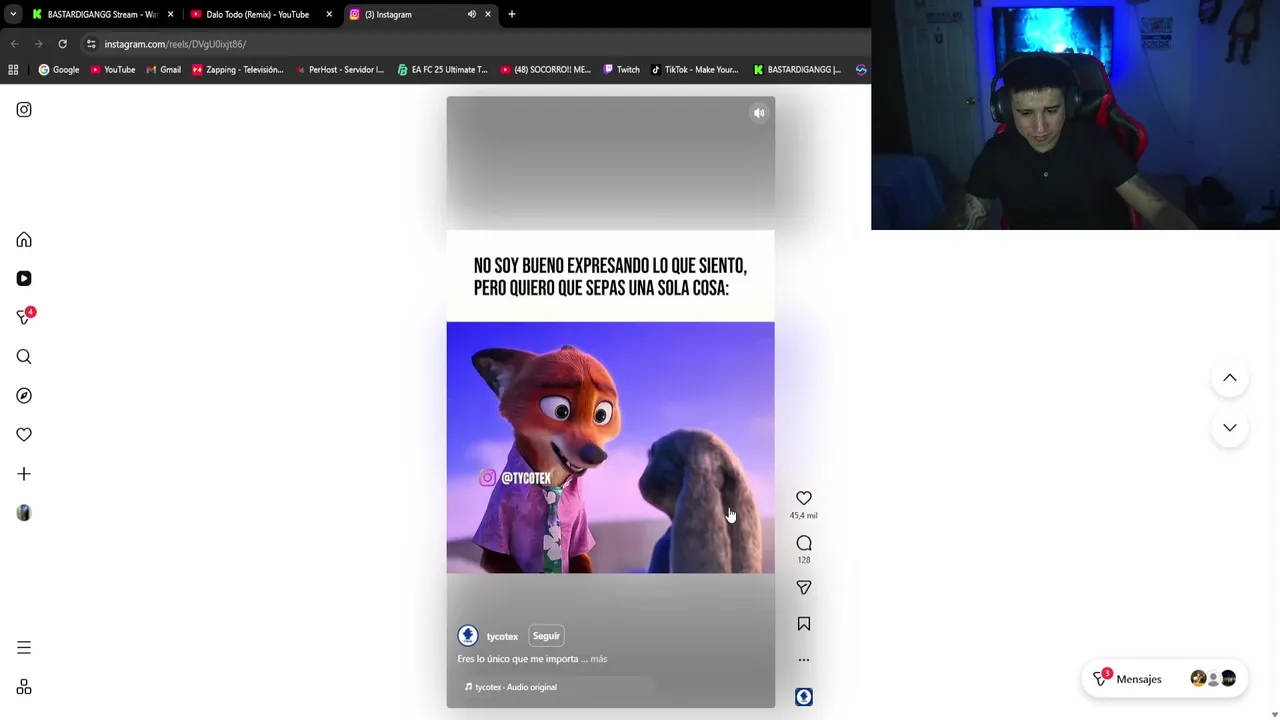
Task: Open profile avatar in left sidebar
Action: coord(24,513)
